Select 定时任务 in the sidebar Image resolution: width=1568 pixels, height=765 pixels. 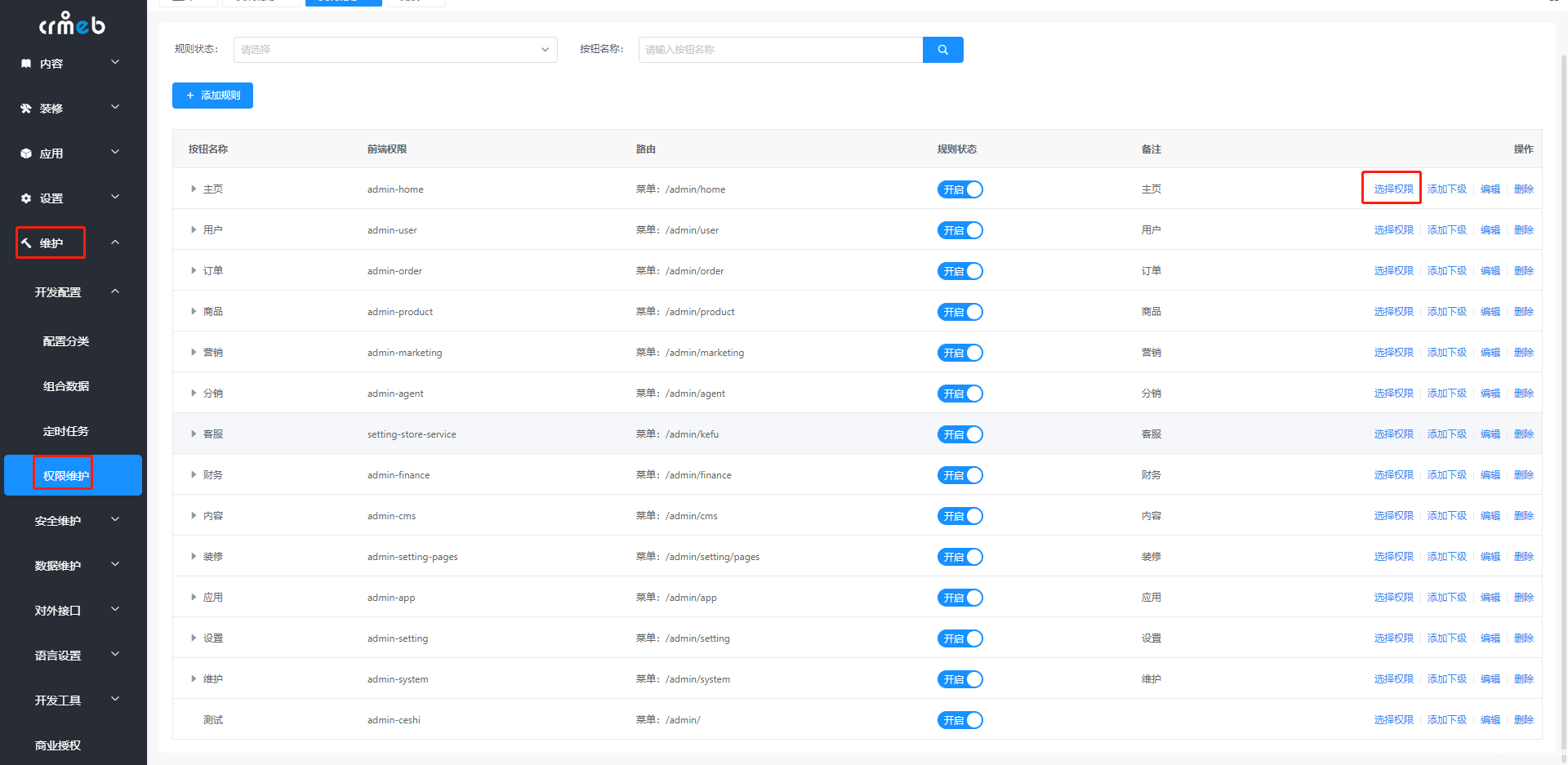(x=66, y=431)
